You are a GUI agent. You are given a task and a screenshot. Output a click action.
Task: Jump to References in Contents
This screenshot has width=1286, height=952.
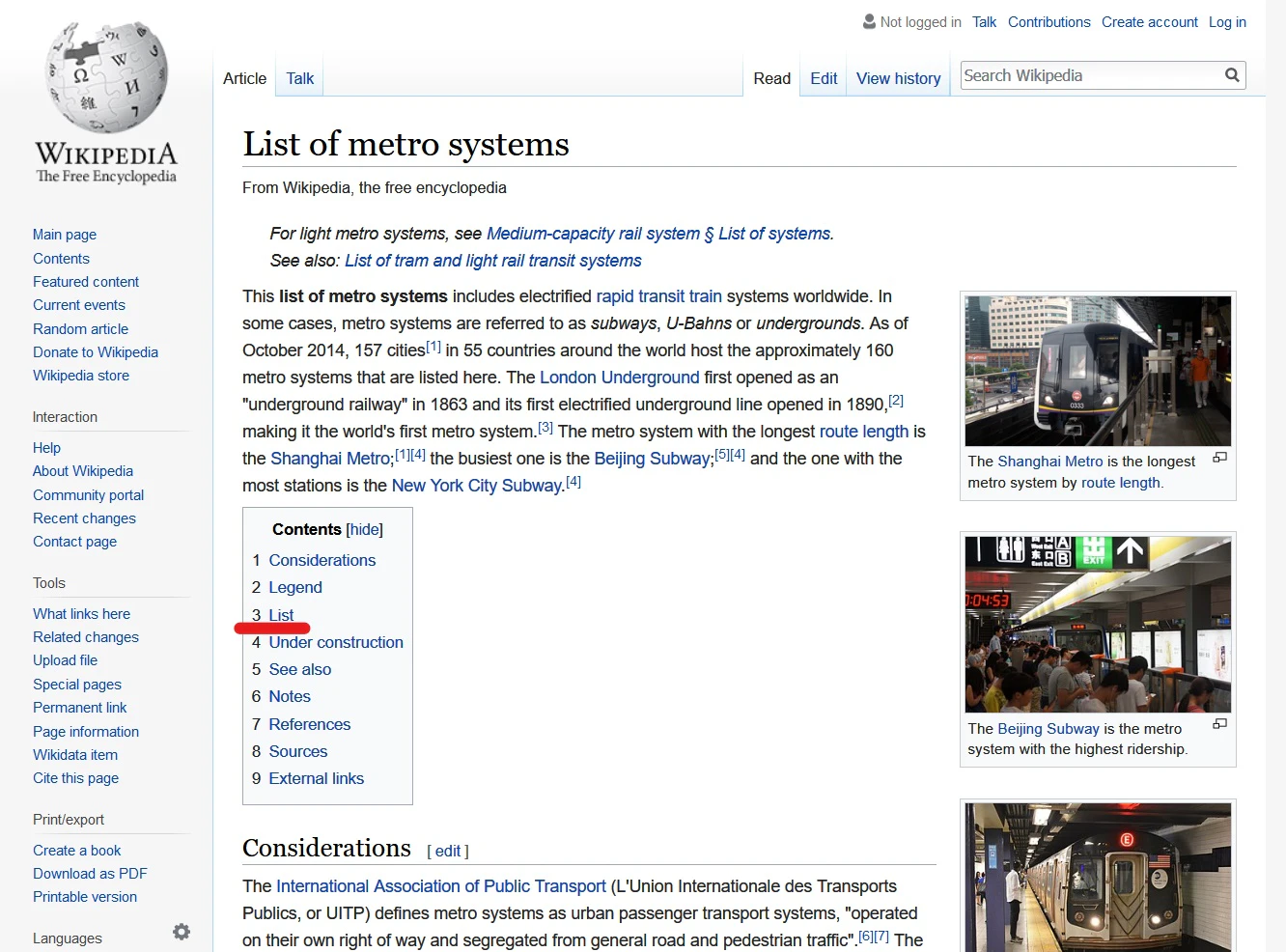(309, 724)
